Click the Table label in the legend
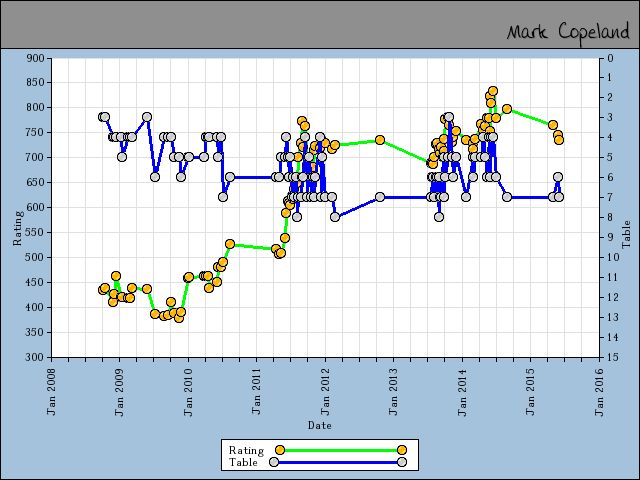This screenshot has width=640, height=480. coord(244,462)
